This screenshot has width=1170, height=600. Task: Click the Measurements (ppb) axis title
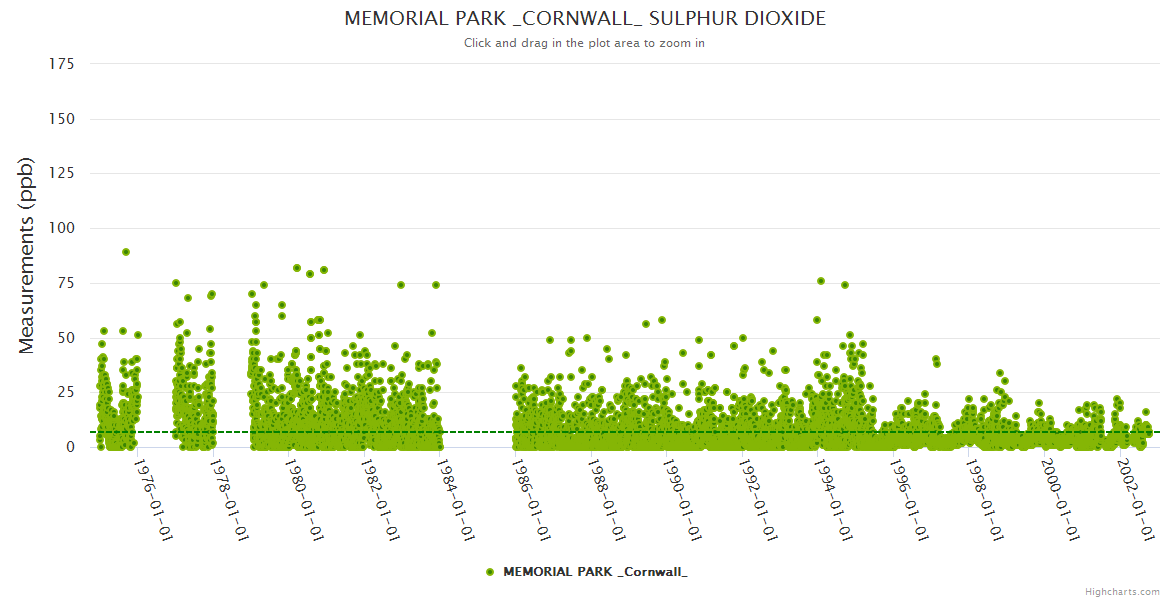(27, 255)
